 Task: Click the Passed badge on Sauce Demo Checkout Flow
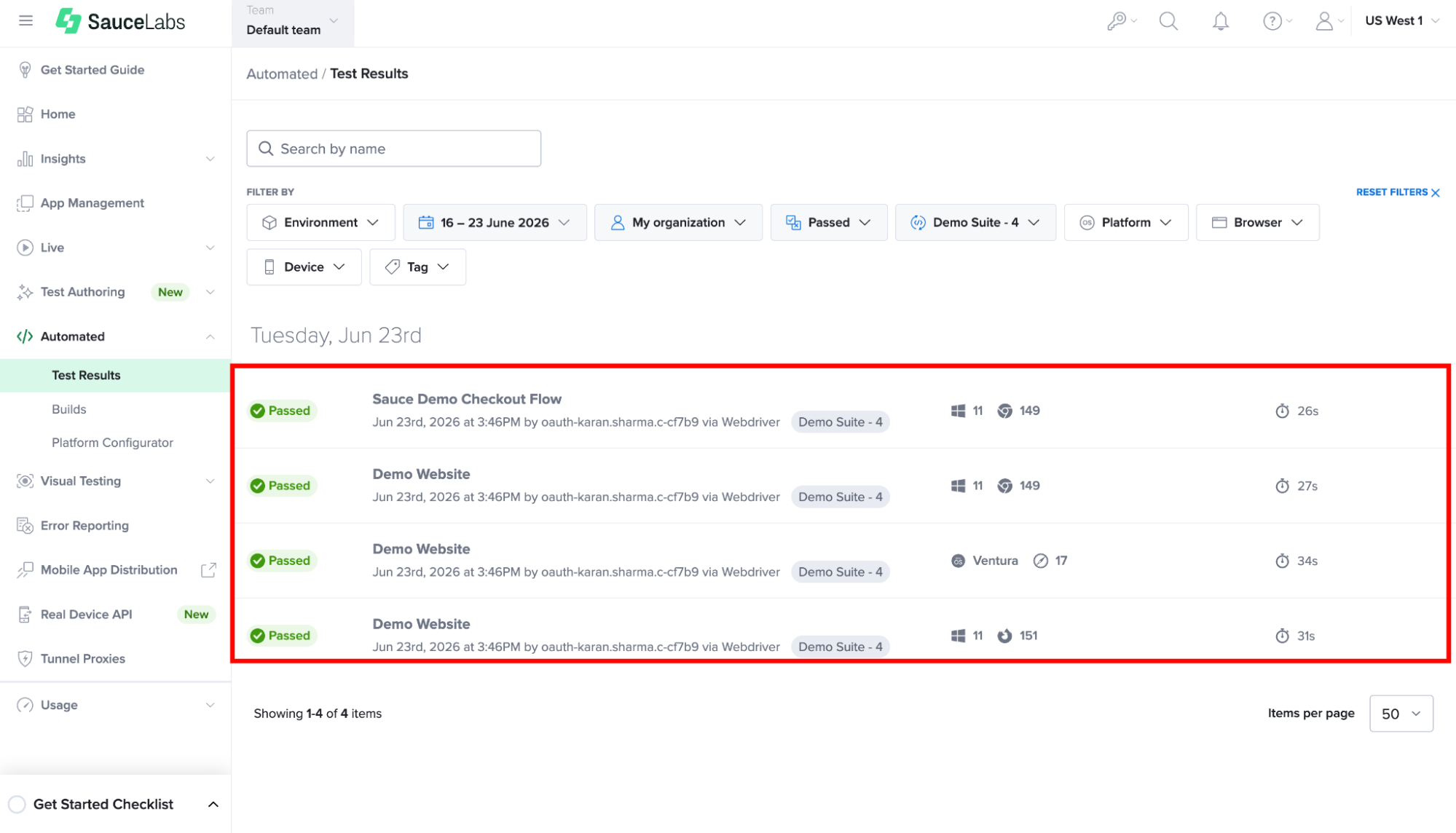tap(282, 411)
